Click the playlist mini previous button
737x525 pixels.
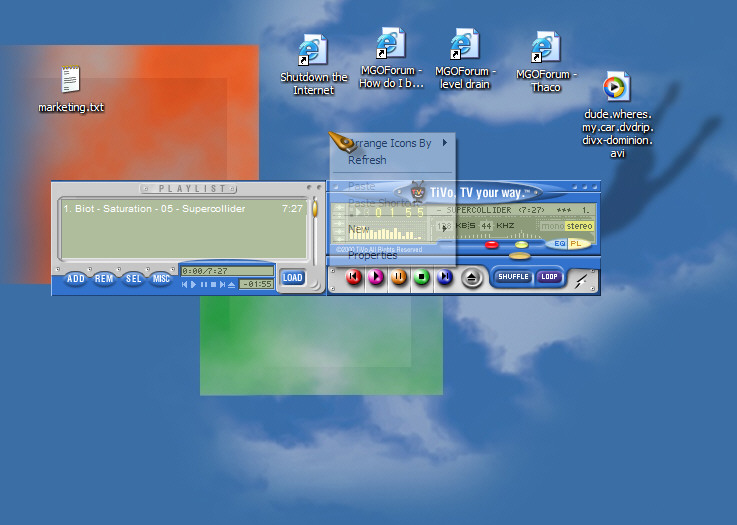(x=184, y=284)
